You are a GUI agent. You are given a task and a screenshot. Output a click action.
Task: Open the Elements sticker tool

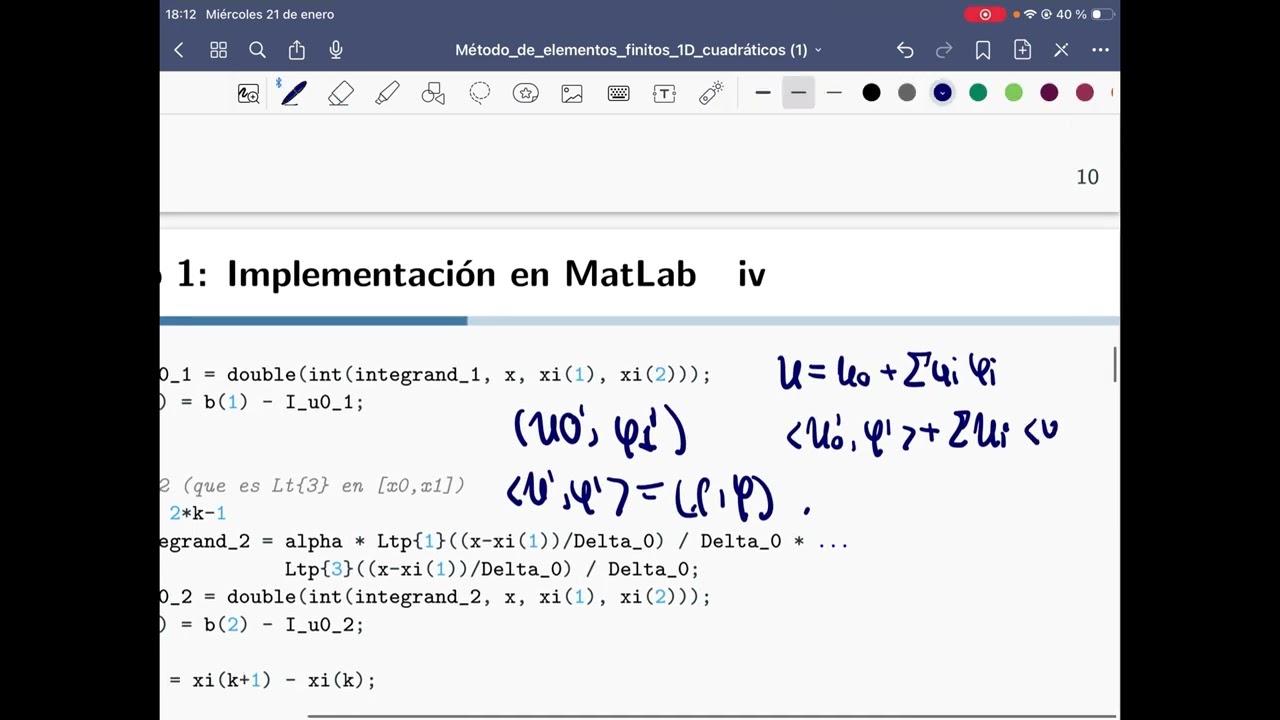coord(526,93)
